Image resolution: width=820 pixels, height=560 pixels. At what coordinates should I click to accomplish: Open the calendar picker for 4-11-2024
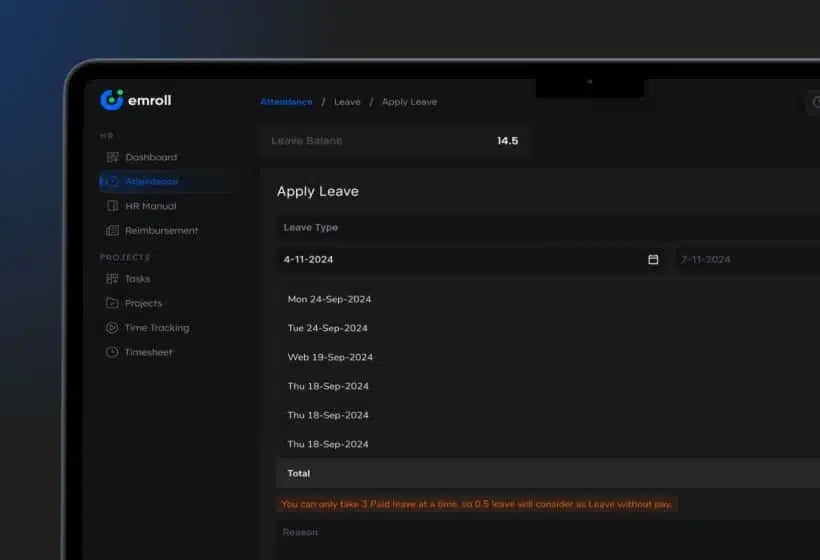tap(653, 259)
